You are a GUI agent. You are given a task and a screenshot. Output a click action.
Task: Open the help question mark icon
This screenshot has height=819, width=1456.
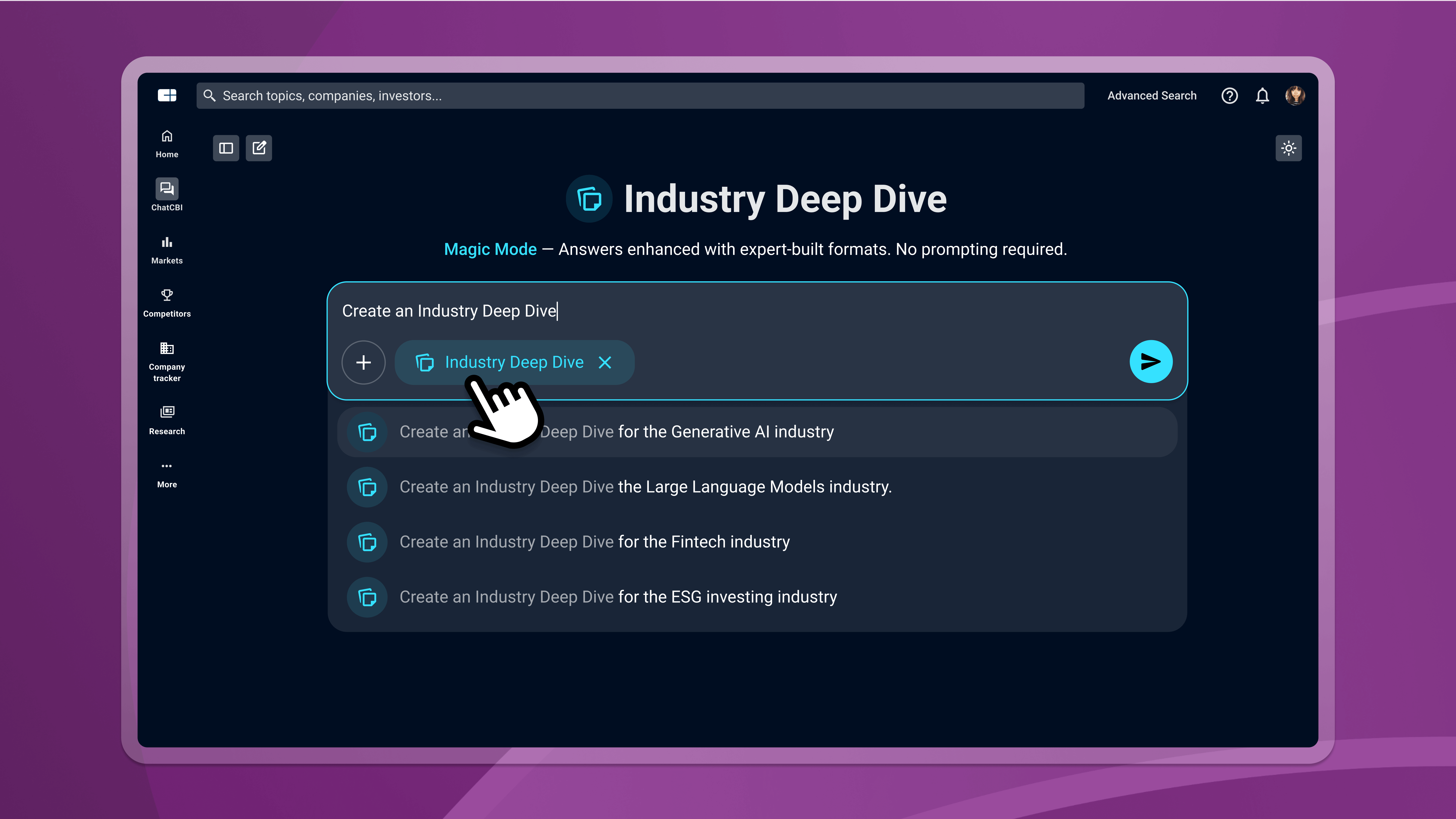click(1229, 96)
